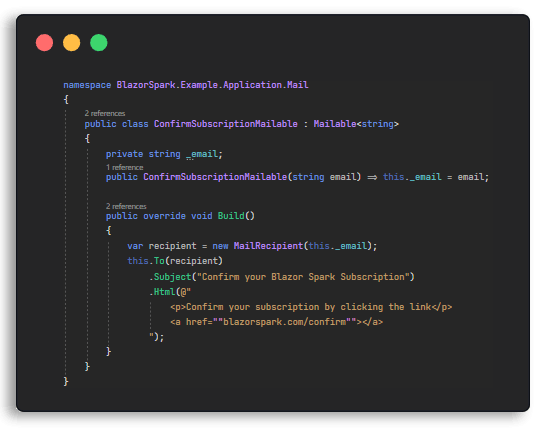Open the '2 references' lens above the class
Image resolution: width=547 pixels, height=430 pixels.
pyautogui.click(x=105, y=113)
